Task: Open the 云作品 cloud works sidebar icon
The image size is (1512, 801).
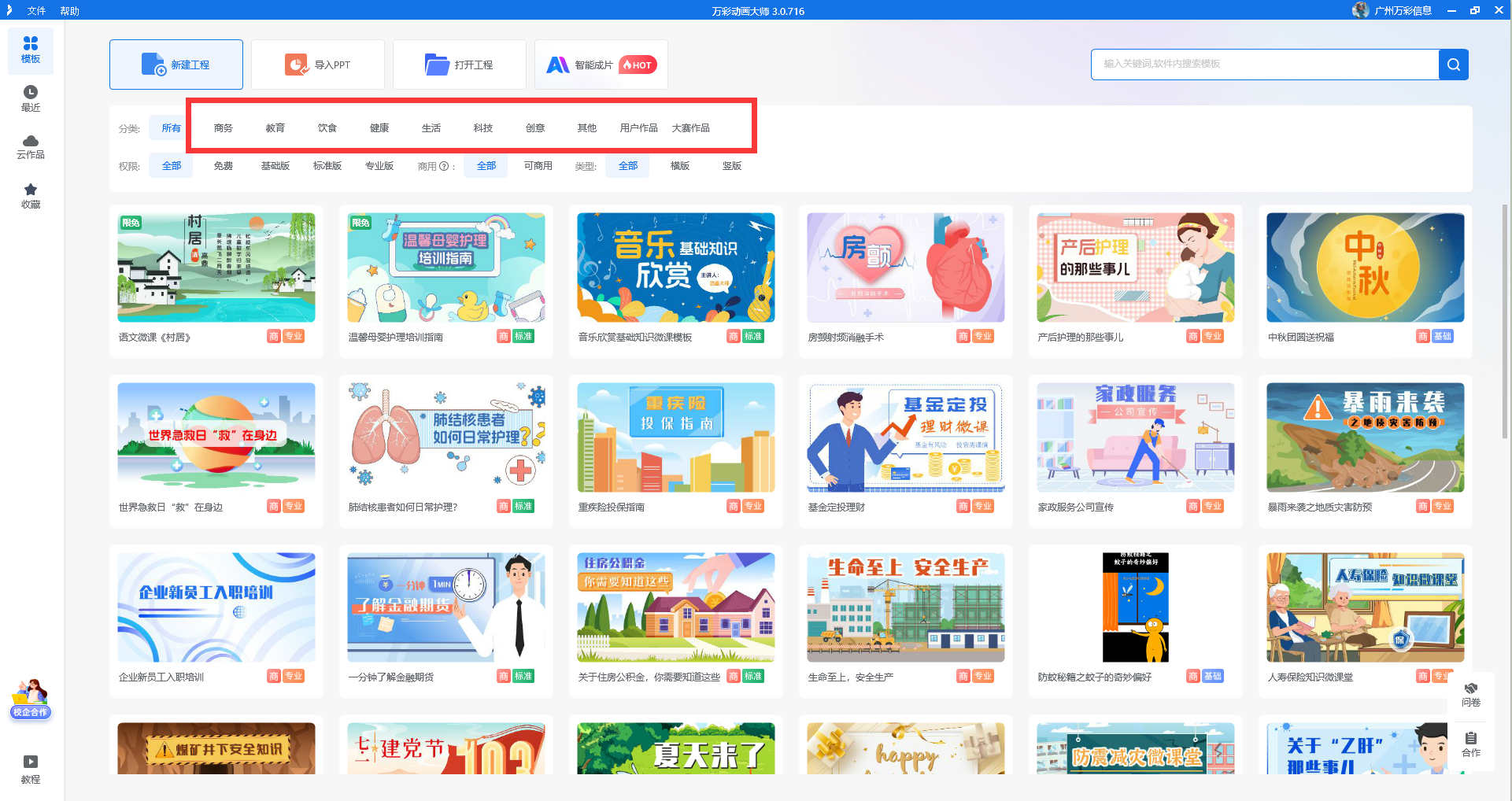Action: click(31, 147)
